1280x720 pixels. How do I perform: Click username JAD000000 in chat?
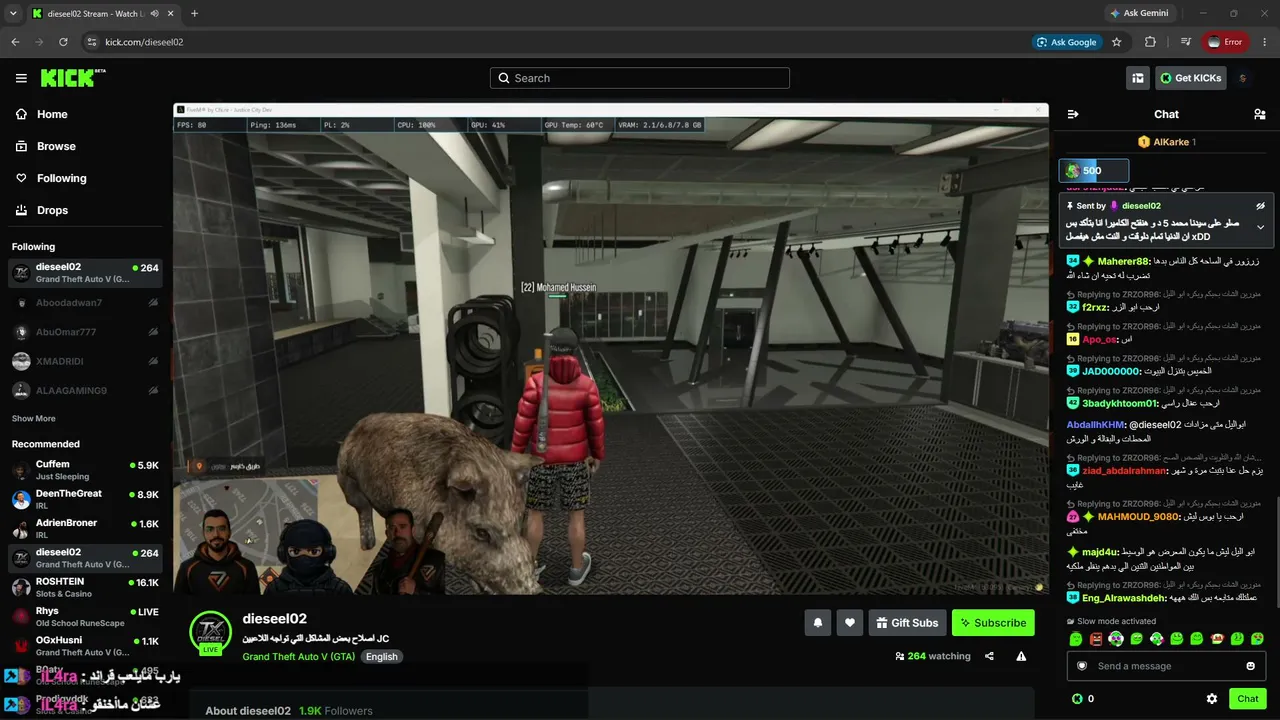1112,371
